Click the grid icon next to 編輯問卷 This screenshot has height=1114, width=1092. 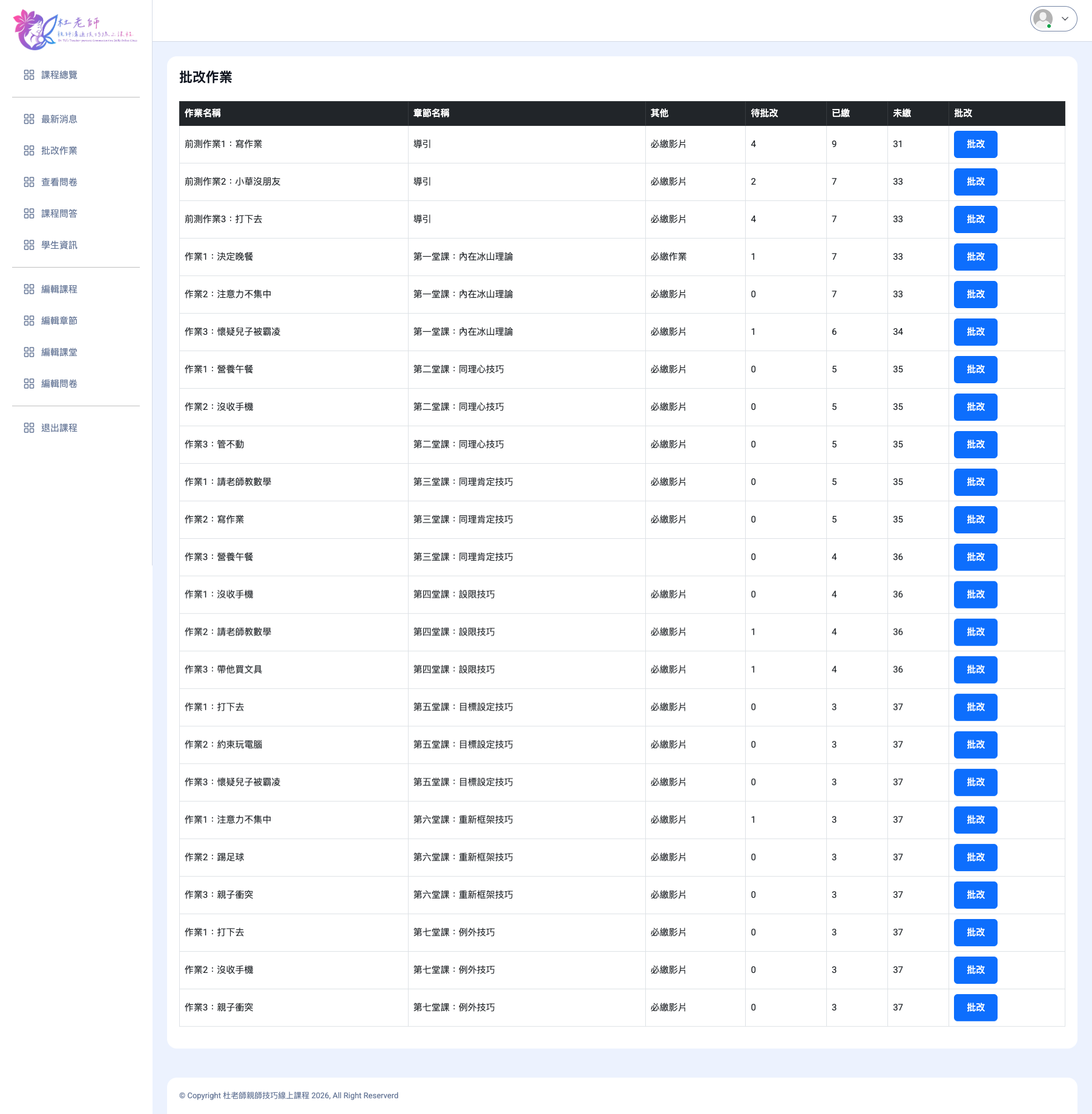(x=29, y=384)
